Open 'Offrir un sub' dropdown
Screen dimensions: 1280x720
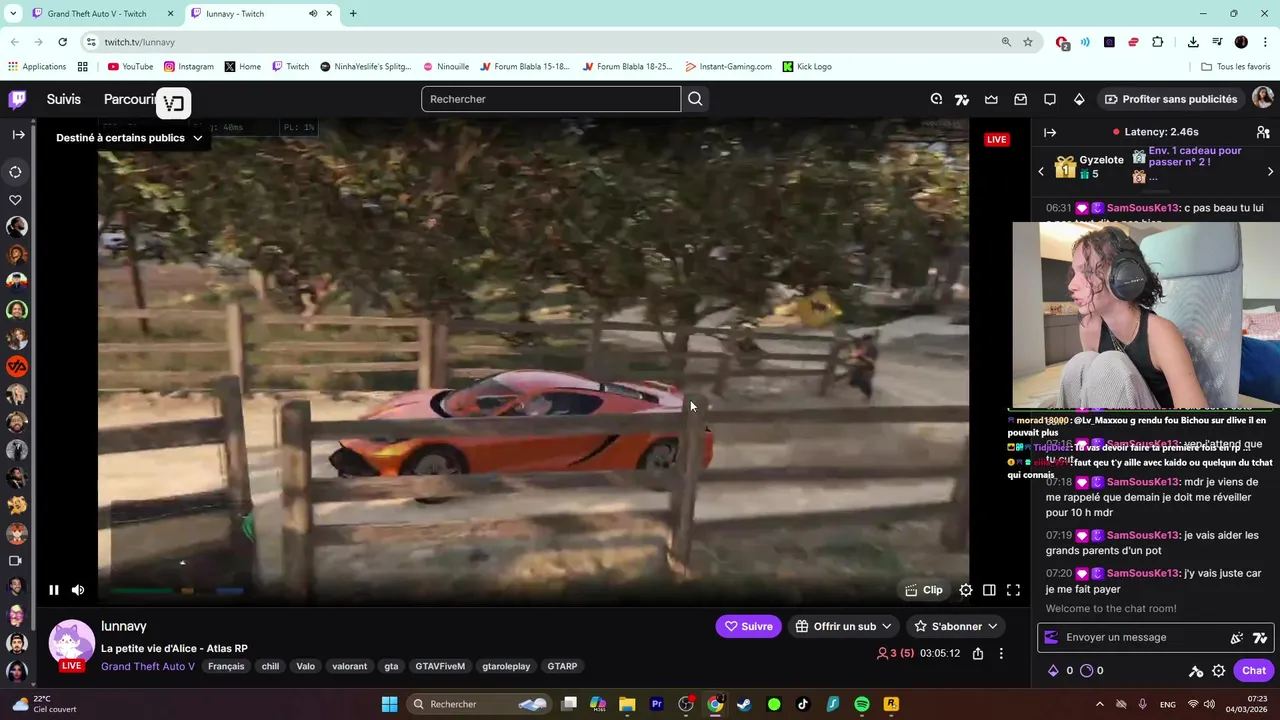pyautogui.click(x=842, y=627)
